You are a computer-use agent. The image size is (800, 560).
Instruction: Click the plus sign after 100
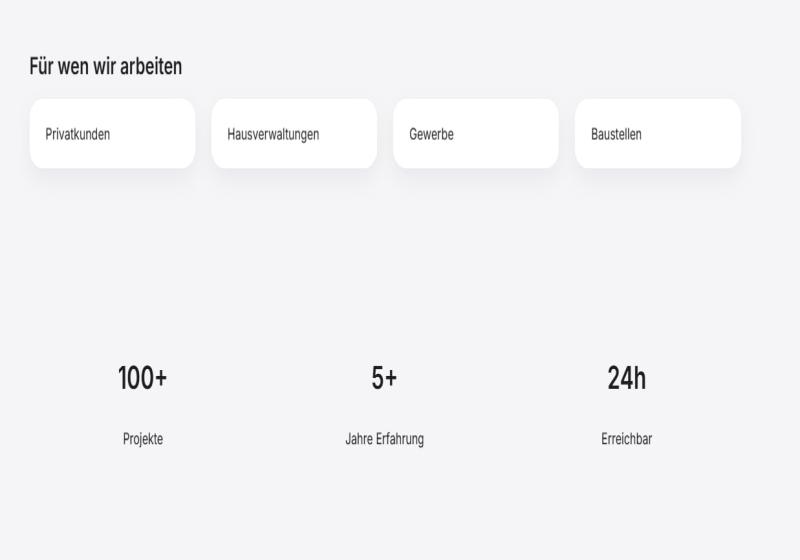coord(160,379)
